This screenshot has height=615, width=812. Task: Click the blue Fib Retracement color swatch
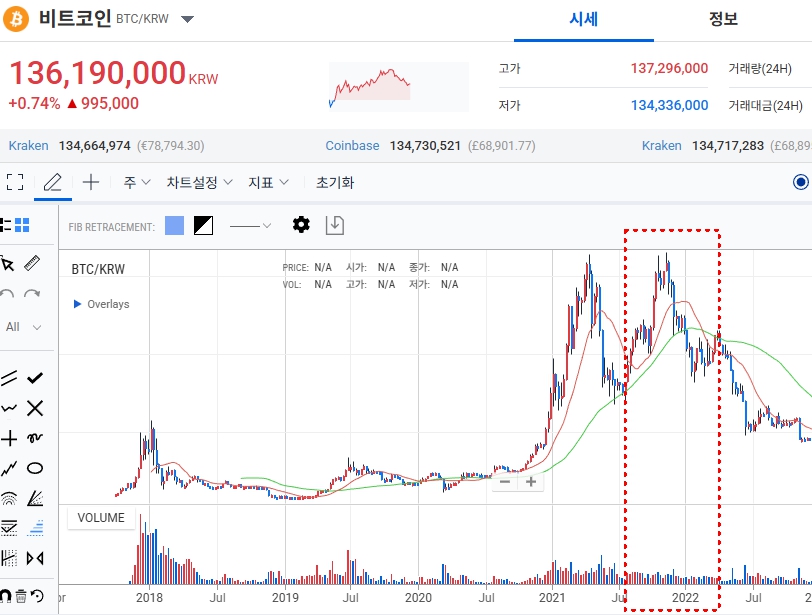[174, 226]
